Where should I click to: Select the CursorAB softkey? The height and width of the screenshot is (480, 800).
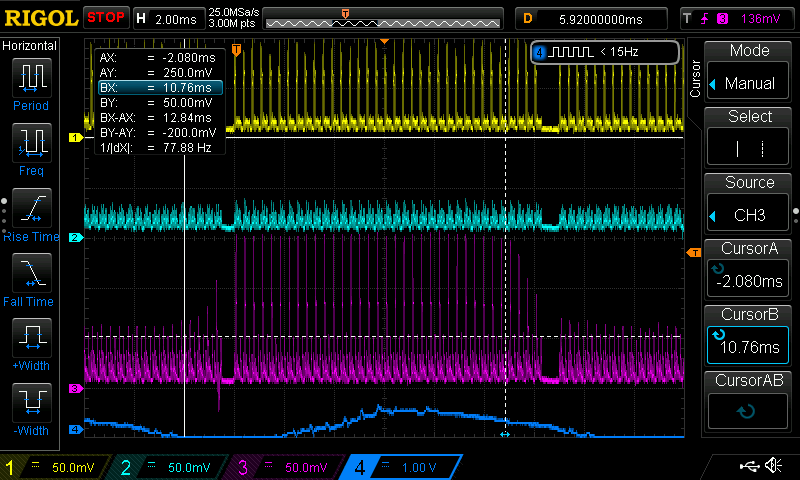click(x=749, y=400)
